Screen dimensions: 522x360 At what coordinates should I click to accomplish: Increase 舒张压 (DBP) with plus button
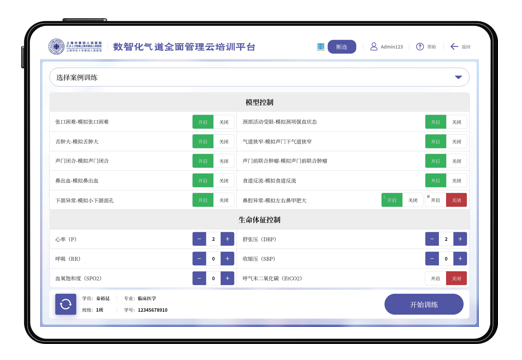[x=460, y=239]
